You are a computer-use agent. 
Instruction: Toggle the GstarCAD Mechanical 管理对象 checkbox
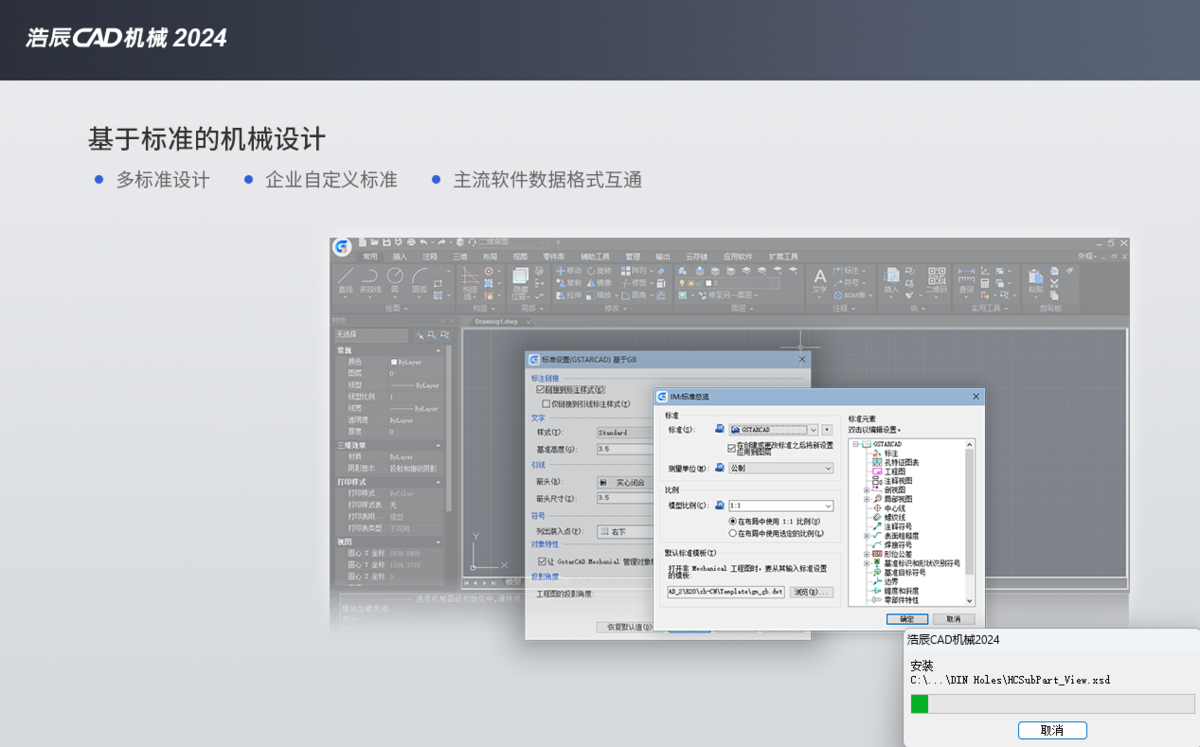point(541,562)
